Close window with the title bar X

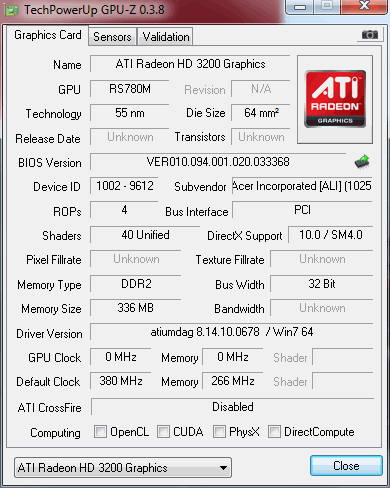(364, 6)
